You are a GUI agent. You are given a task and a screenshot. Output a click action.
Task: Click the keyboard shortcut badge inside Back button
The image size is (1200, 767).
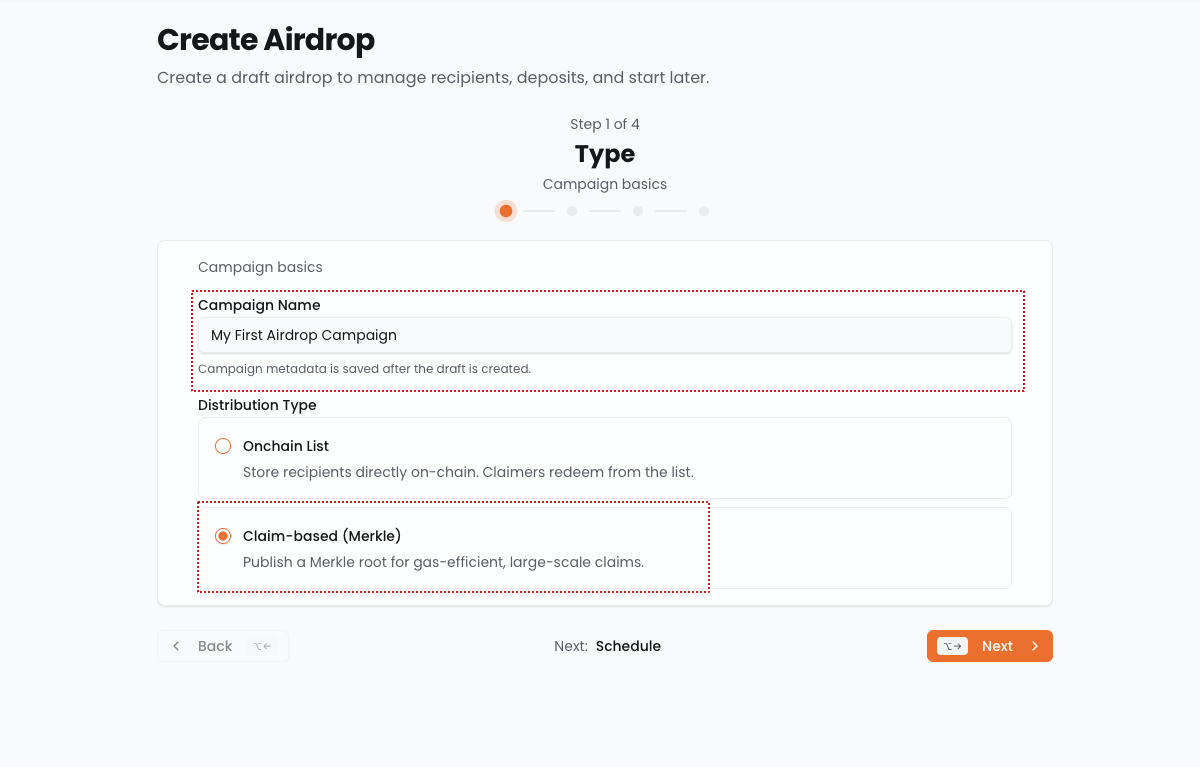(x=262, y=646)
